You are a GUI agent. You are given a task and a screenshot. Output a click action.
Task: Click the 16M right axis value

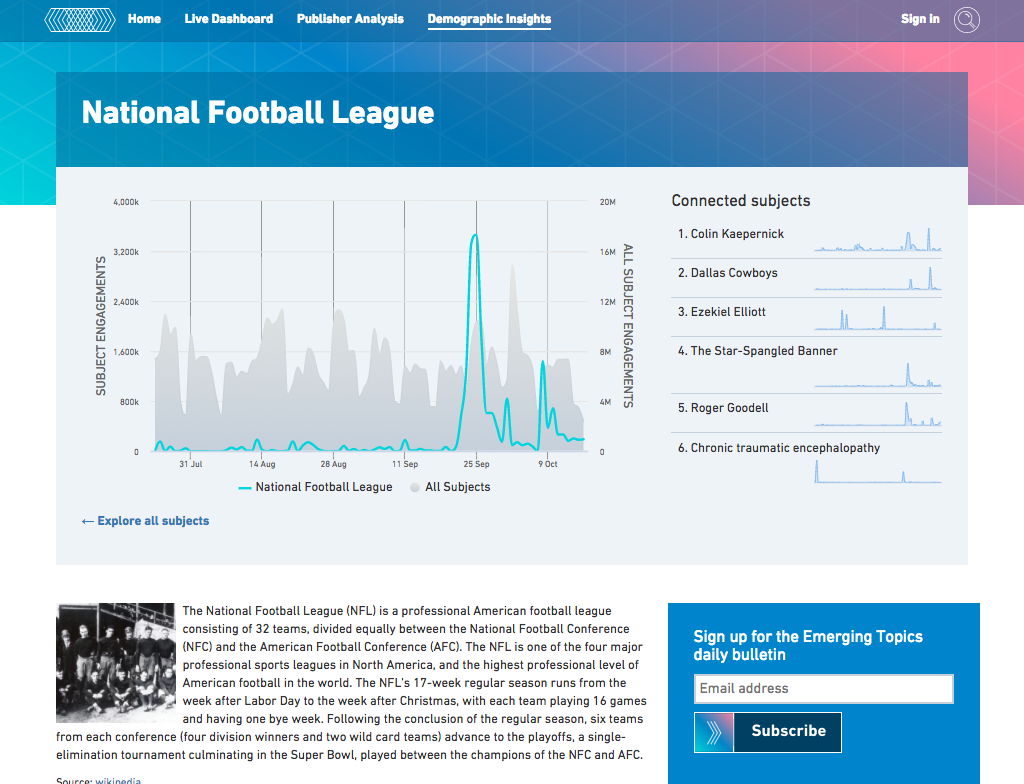click(x=607, y=252)
